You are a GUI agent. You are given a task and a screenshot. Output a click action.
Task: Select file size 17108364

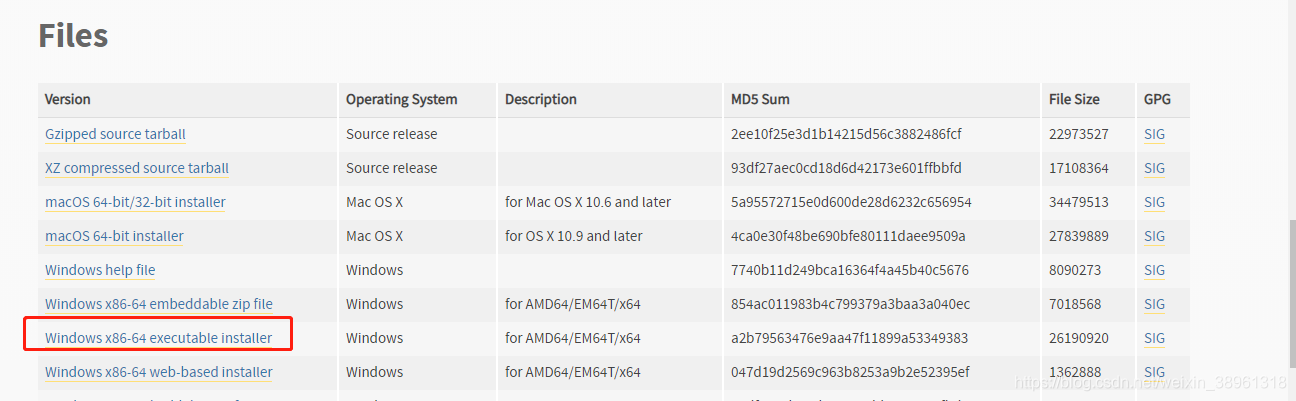[x=1079, y=168]
